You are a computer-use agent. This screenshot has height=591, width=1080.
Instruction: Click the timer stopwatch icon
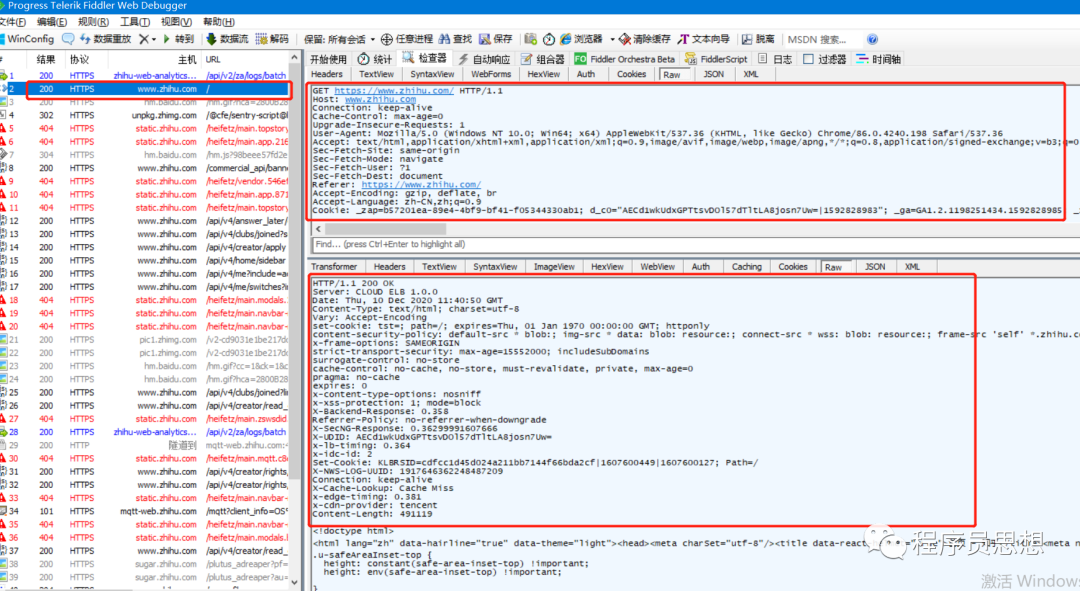(549, 39)
